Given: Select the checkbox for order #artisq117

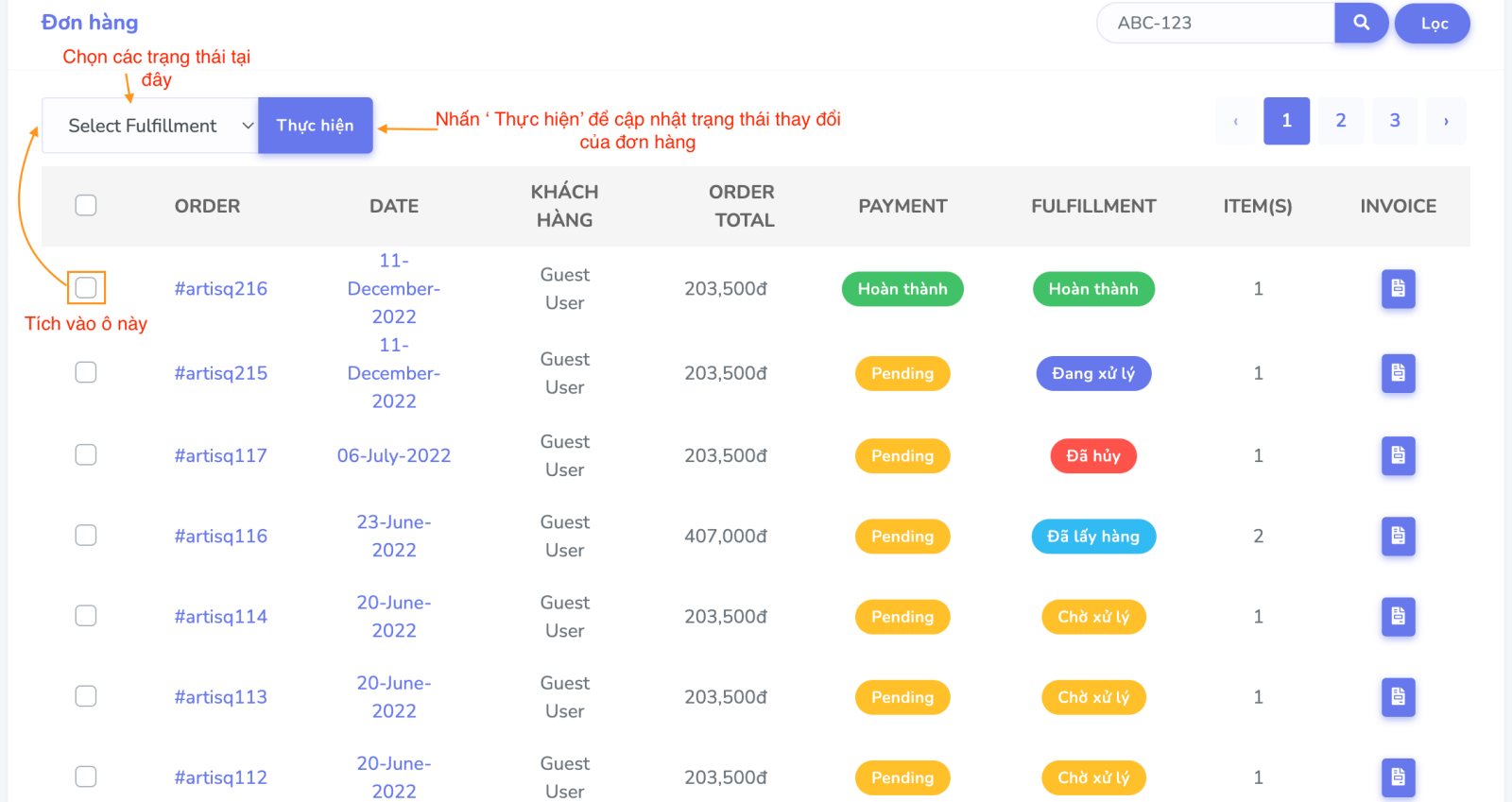Looking at the screenshot, I should 86,455.
